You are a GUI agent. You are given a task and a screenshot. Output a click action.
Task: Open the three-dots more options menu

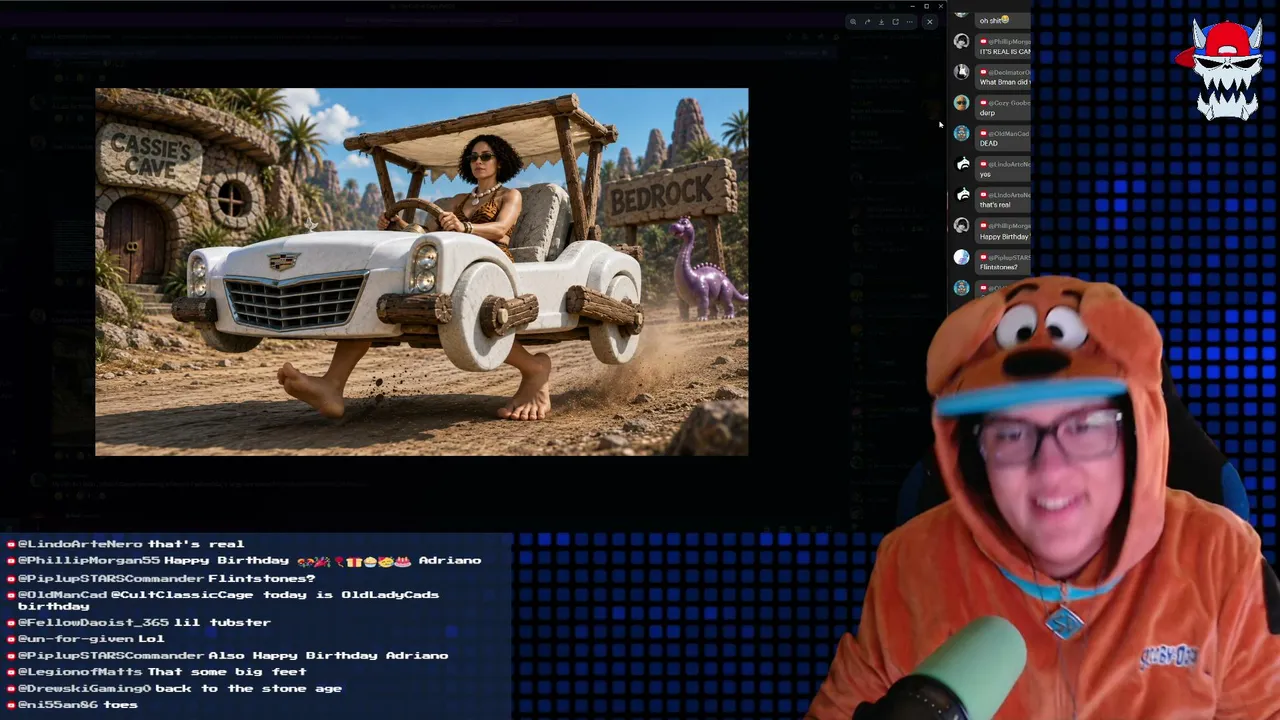click(909, 22)
